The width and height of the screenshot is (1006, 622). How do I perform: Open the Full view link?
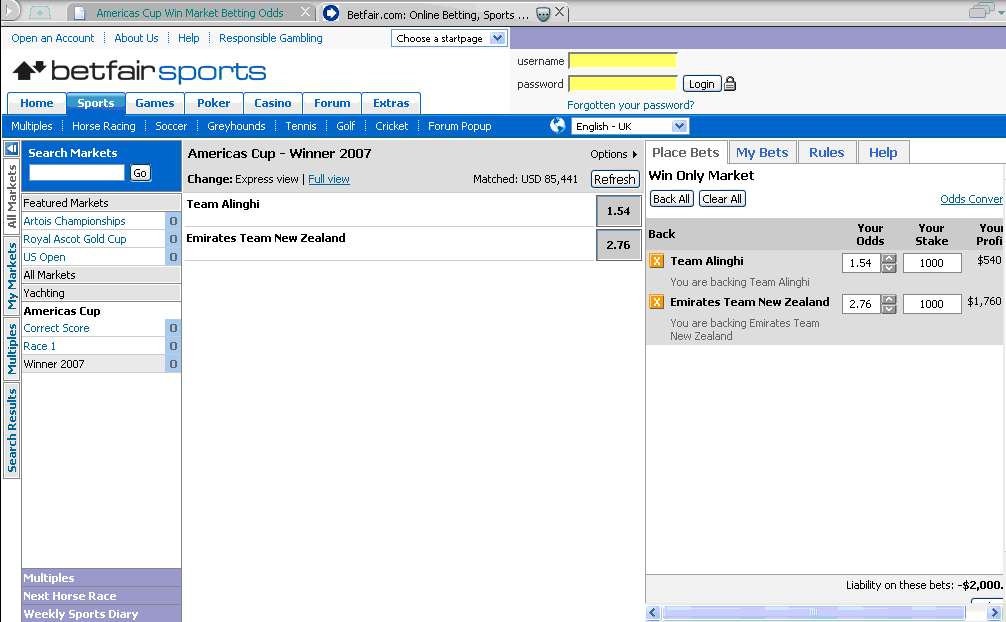[329, 179]
